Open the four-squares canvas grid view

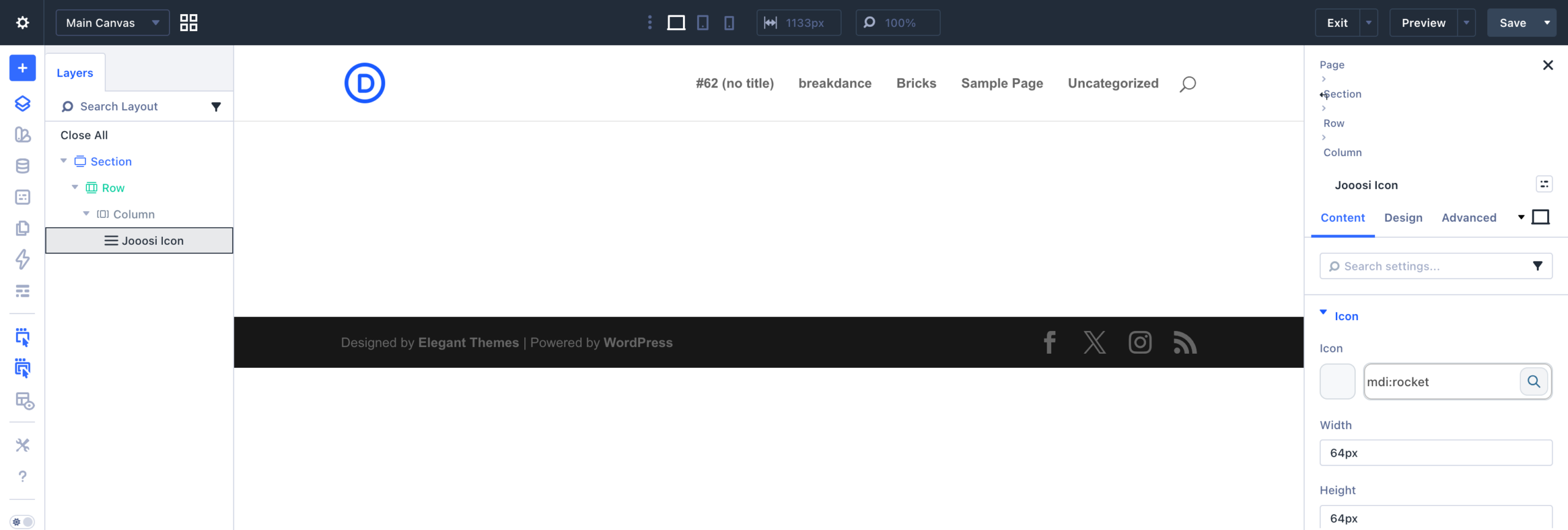tap(189, 23)
